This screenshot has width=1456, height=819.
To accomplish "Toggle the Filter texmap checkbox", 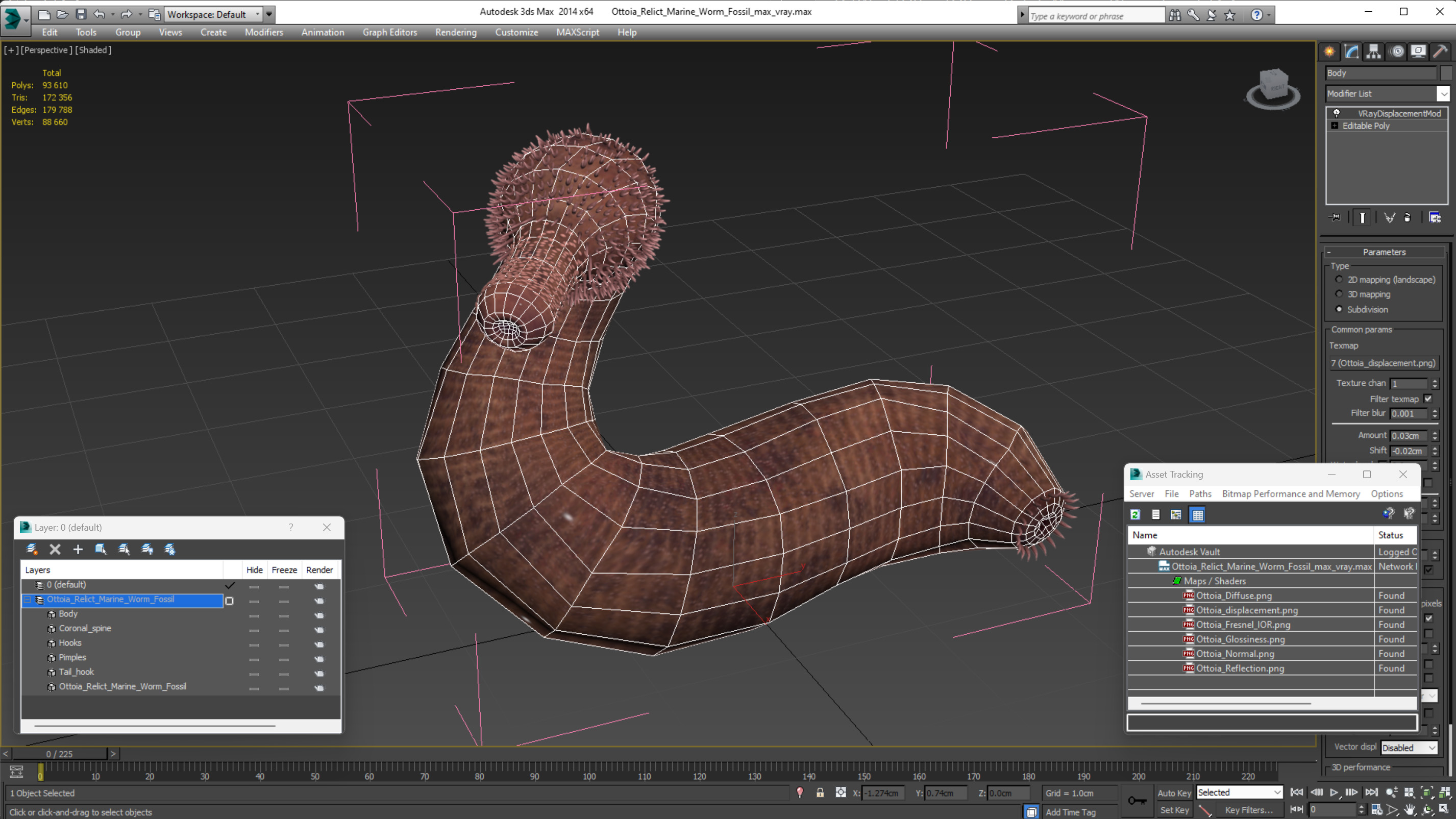I will coord(1428,399).
